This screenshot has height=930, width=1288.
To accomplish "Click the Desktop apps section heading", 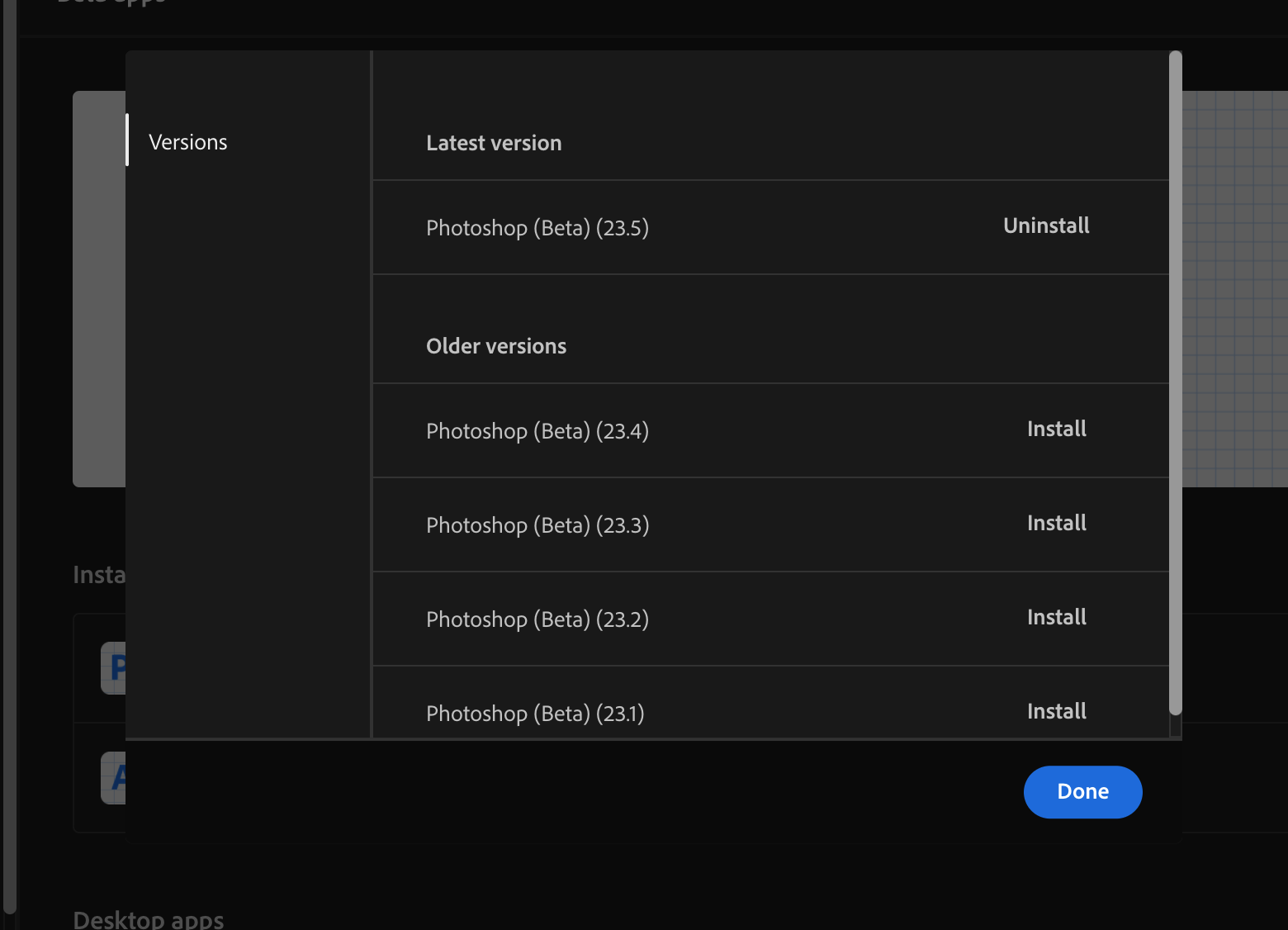I will coord(148,918).
